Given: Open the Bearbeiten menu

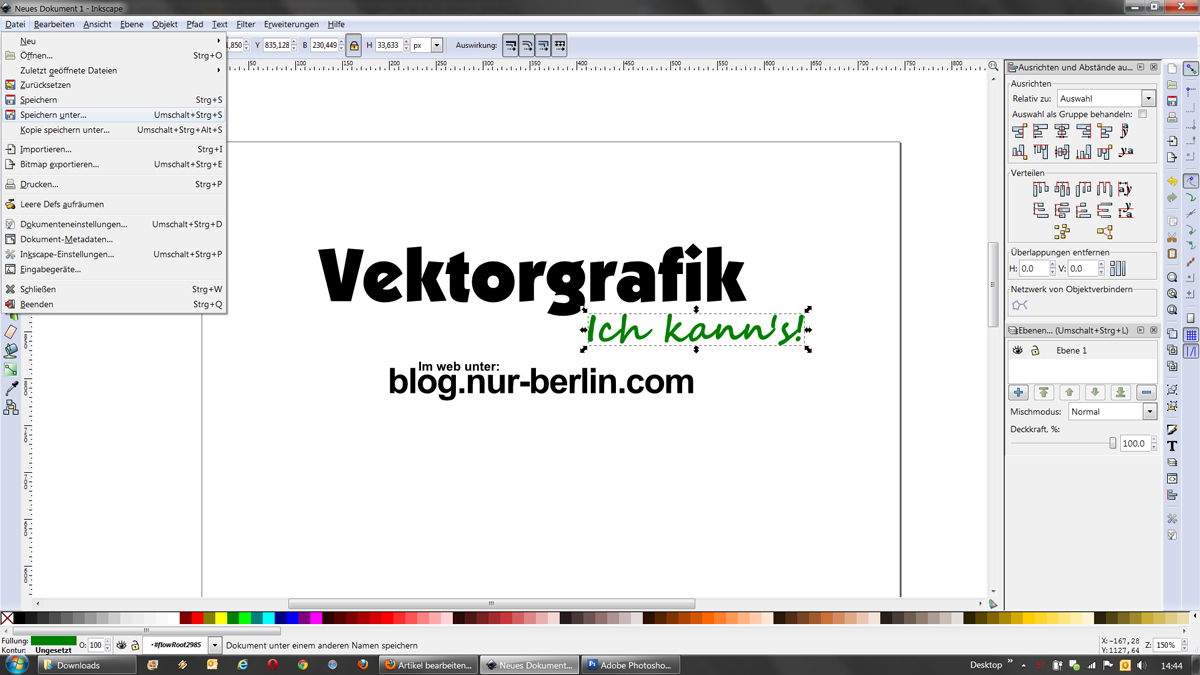Looking at the screenshot, I should coord(54,24).
